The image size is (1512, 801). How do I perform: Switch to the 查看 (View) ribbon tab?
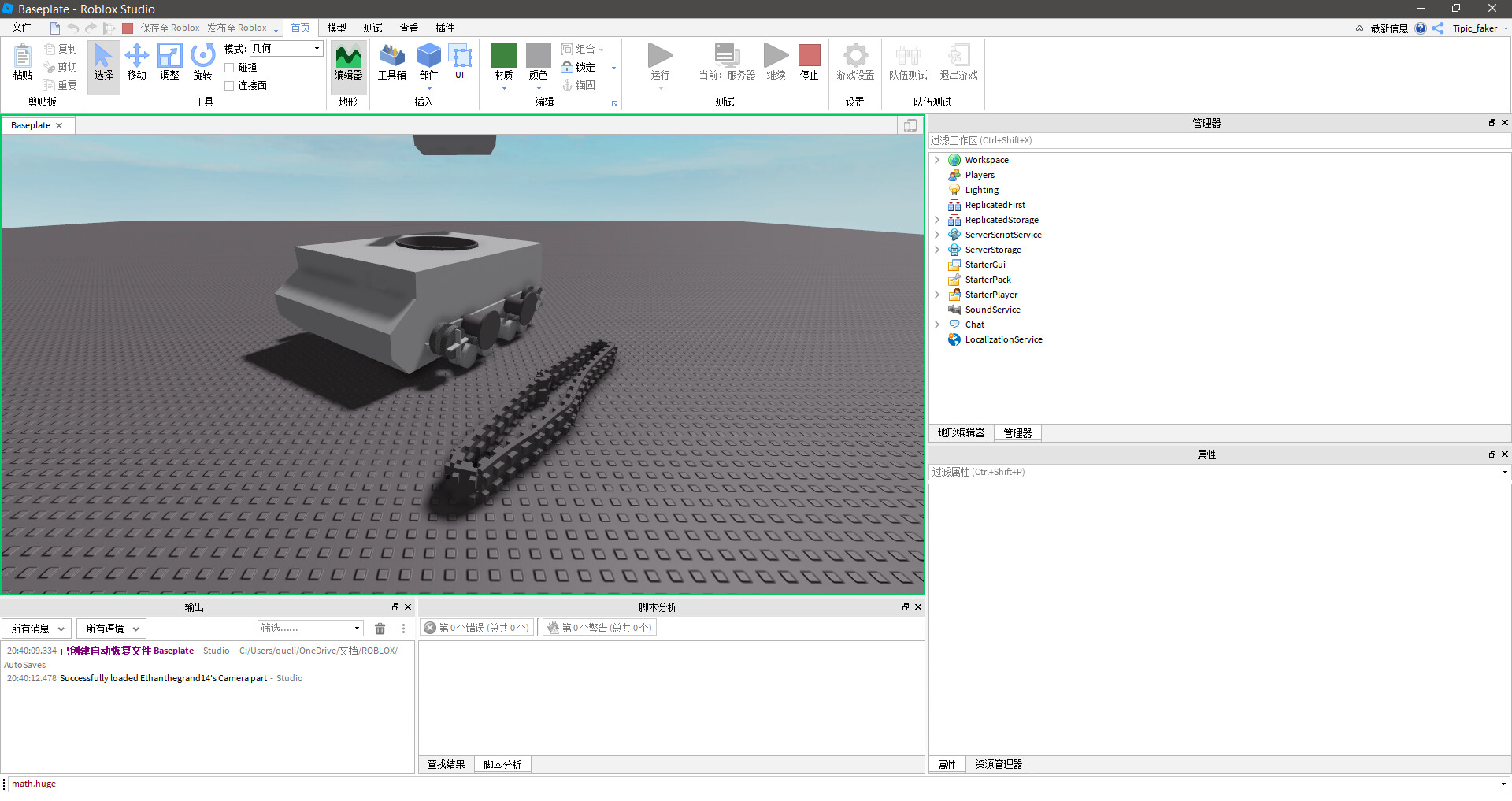coord(409,28)
